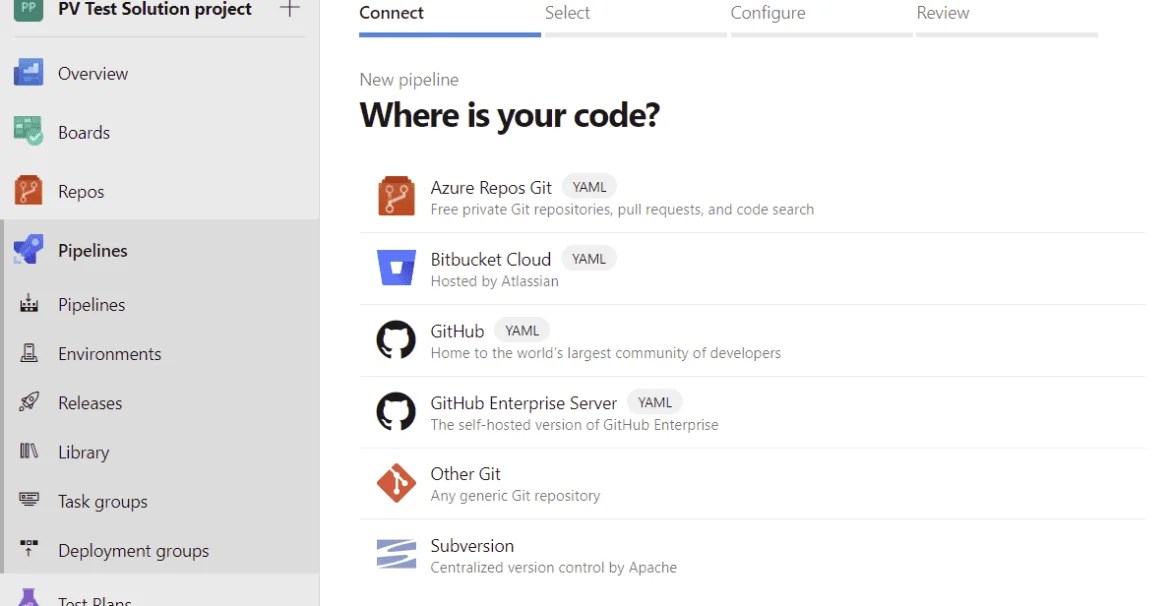Click the GitHub octocat icon
Screen dimensions: 1170x606
click(396, 340)
